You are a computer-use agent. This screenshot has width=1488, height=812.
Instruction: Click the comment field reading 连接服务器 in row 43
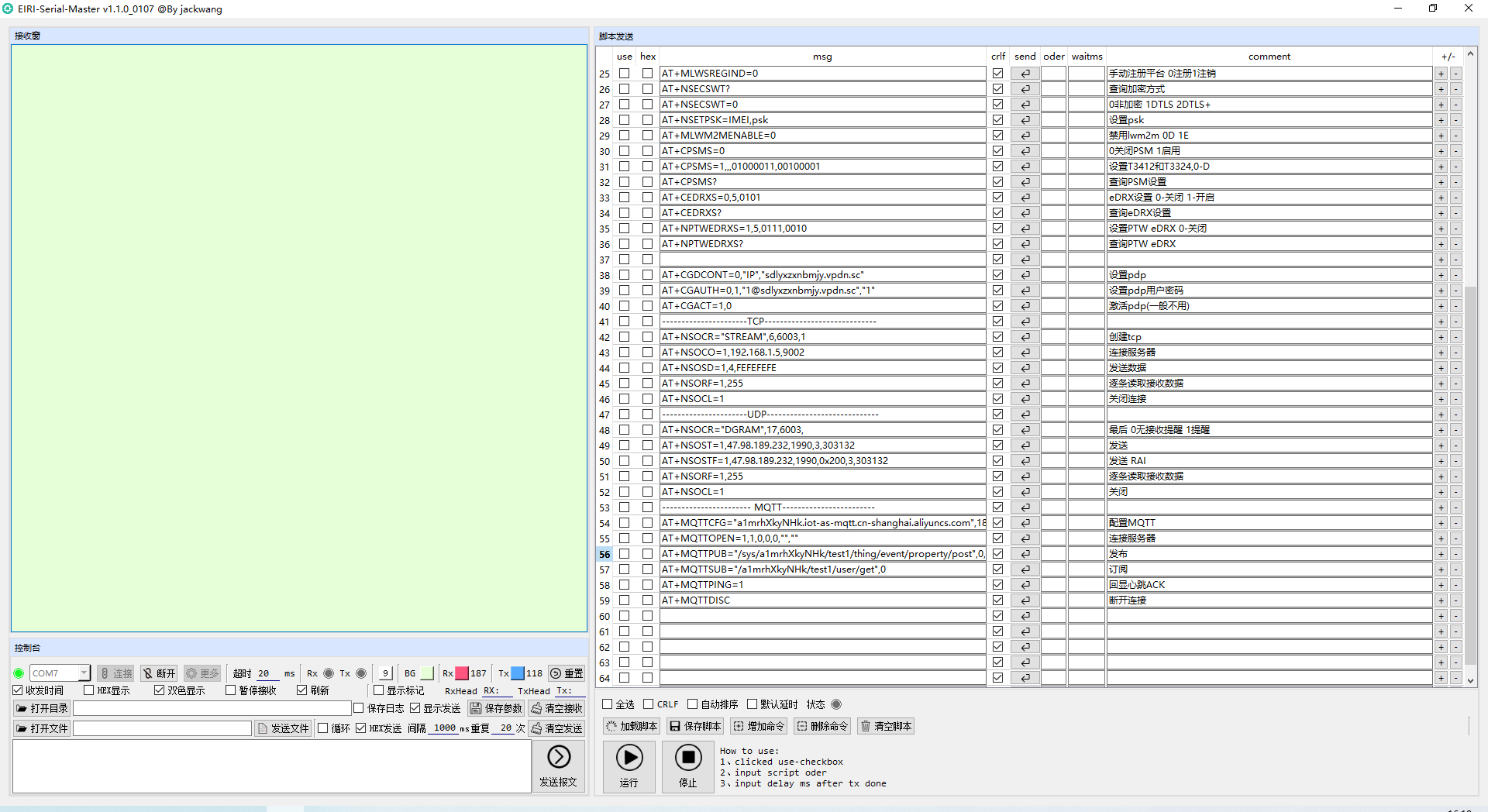click(x=1269, y=353)
